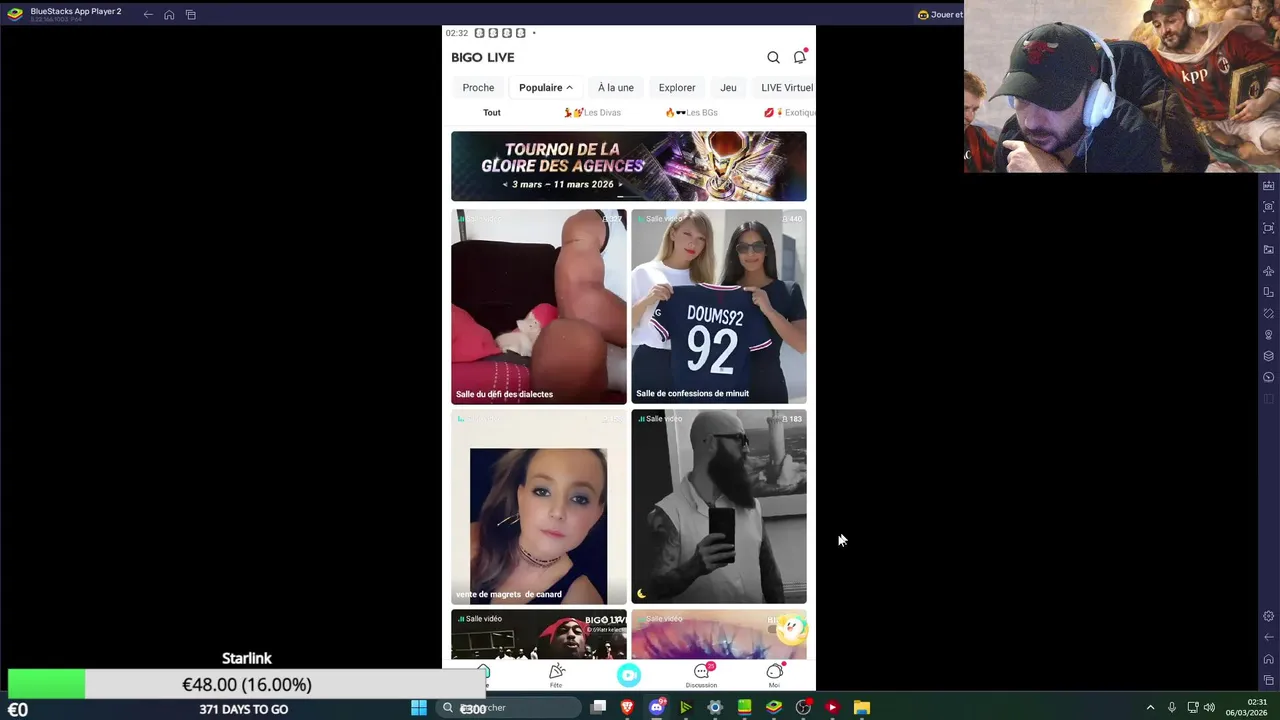Viewport: 1280px width, 720px height.
Task: Open eco mode gauge icon in sidebar
Action: pos(1268,377)
